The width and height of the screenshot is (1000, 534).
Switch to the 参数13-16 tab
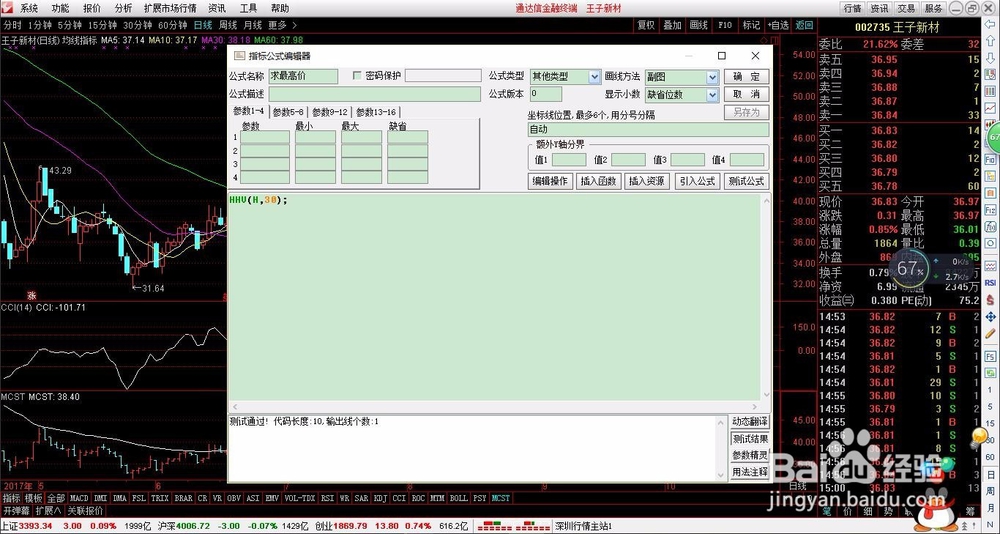[376, 112]
